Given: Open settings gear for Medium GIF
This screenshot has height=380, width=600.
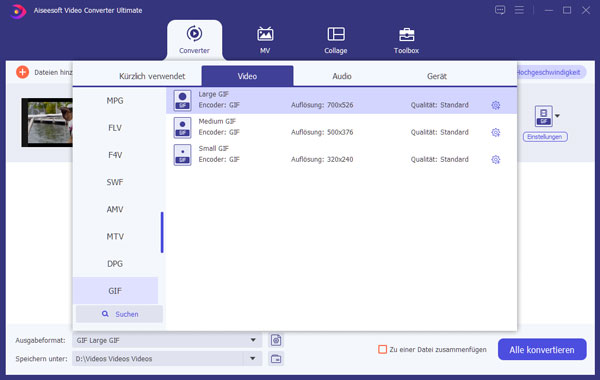Looking at the screenshot, I should (x=496, y=132).
